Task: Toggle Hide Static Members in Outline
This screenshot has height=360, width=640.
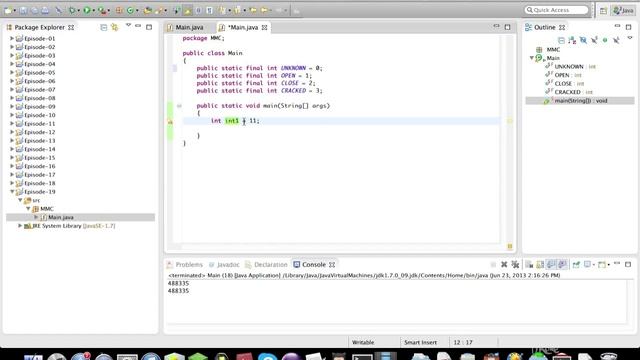Action: tap(594, 40)
